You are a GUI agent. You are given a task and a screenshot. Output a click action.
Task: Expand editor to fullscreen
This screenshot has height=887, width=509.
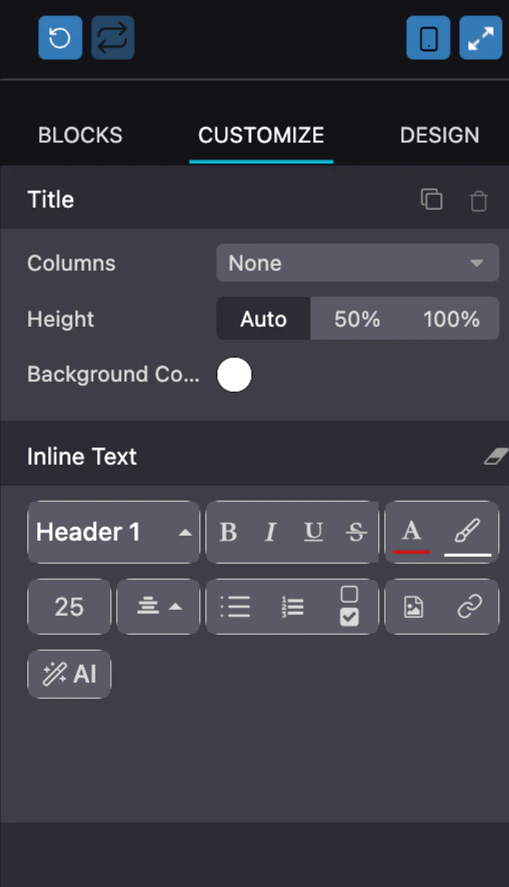(481, 38)
